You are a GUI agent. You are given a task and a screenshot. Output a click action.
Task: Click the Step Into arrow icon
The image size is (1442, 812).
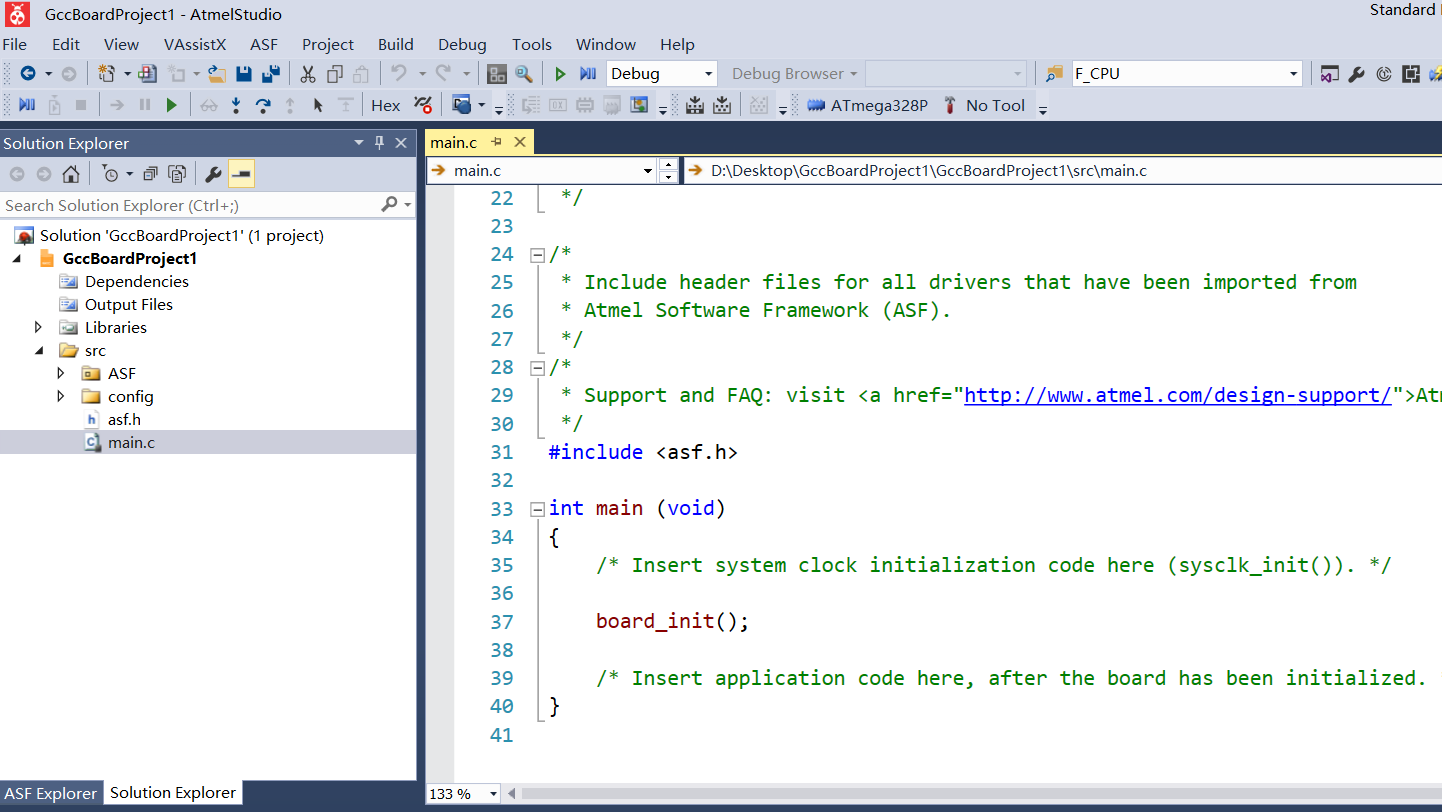pyautogui.click(x=236, y=105)
